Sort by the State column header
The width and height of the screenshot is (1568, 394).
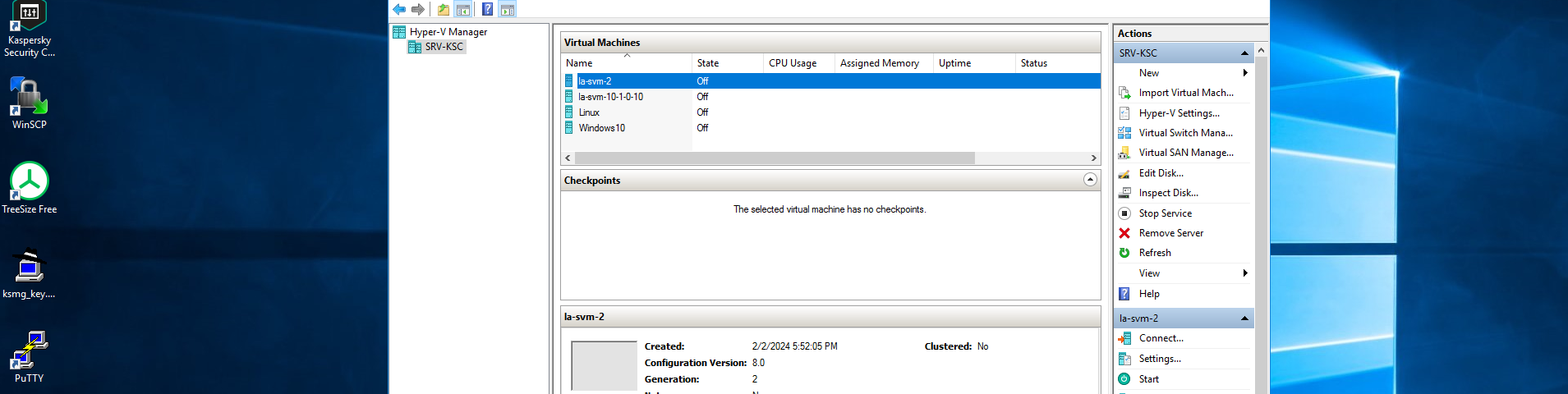[727, 63]
